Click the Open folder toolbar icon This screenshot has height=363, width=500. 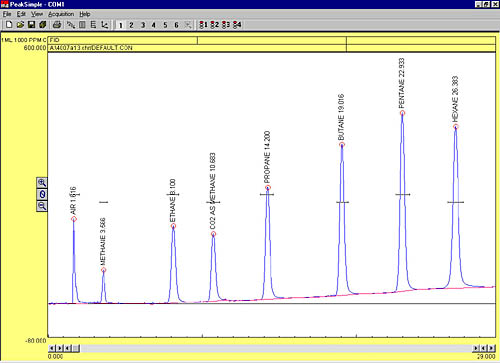point(20,25)
